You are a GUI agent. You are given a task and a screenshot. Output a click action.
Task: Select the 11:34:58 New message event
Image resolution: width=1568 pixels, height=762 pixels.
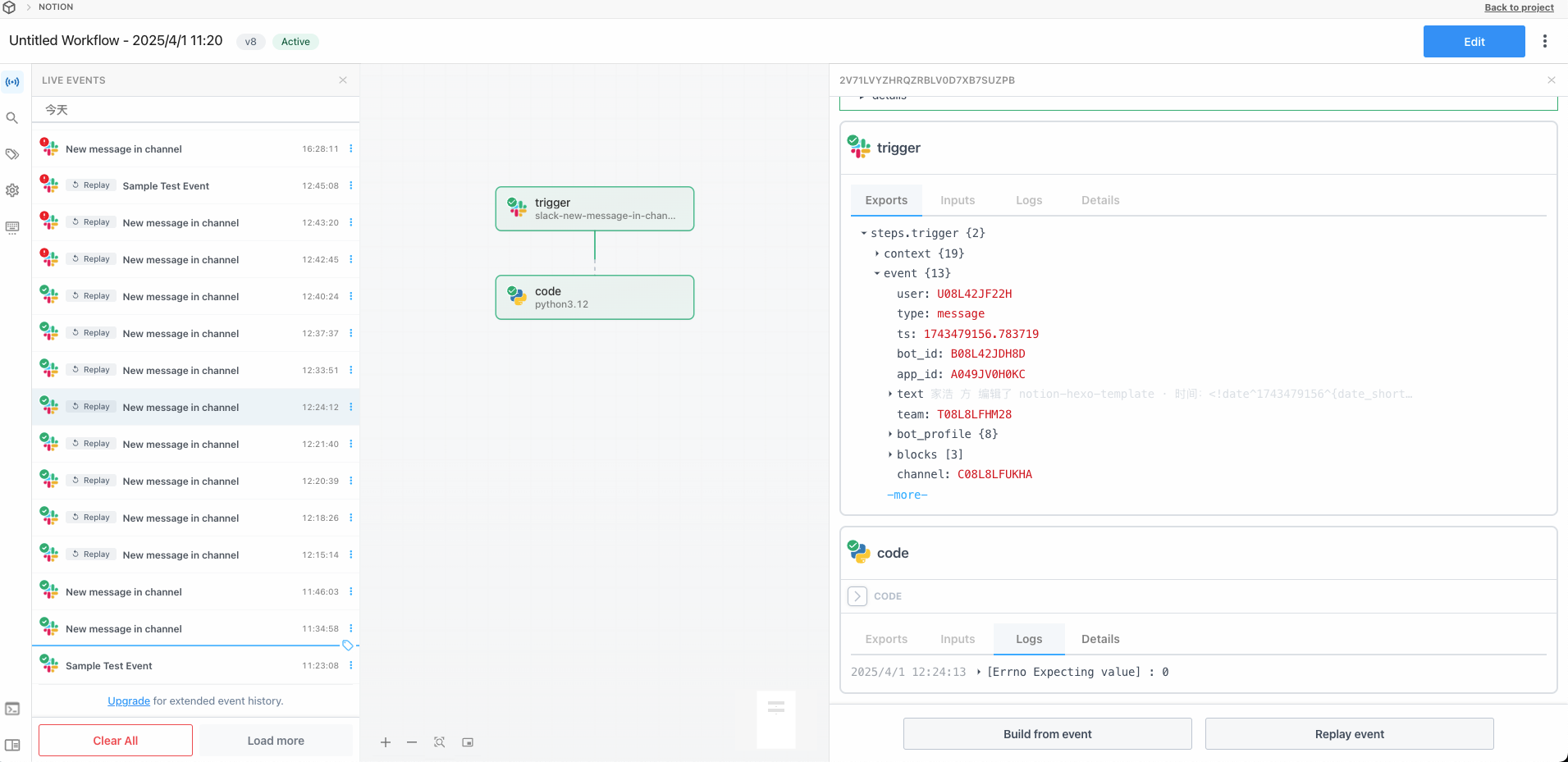[x=195, y=628]
